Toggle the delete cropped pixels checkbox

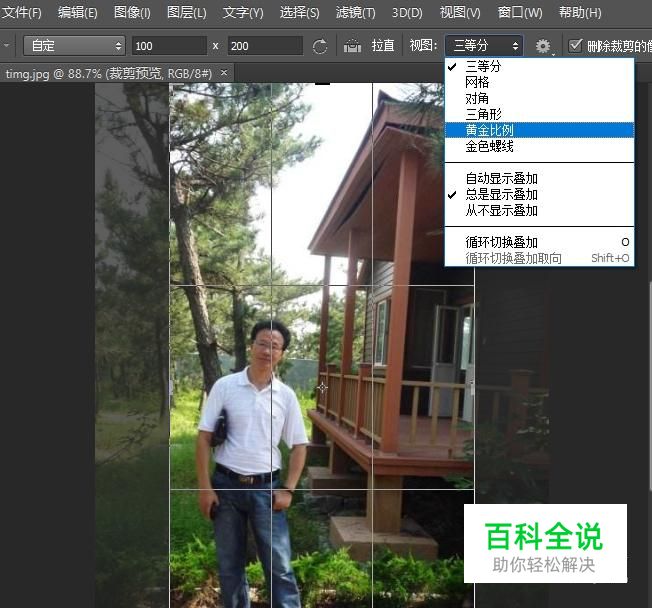click(x=575, y=45)
